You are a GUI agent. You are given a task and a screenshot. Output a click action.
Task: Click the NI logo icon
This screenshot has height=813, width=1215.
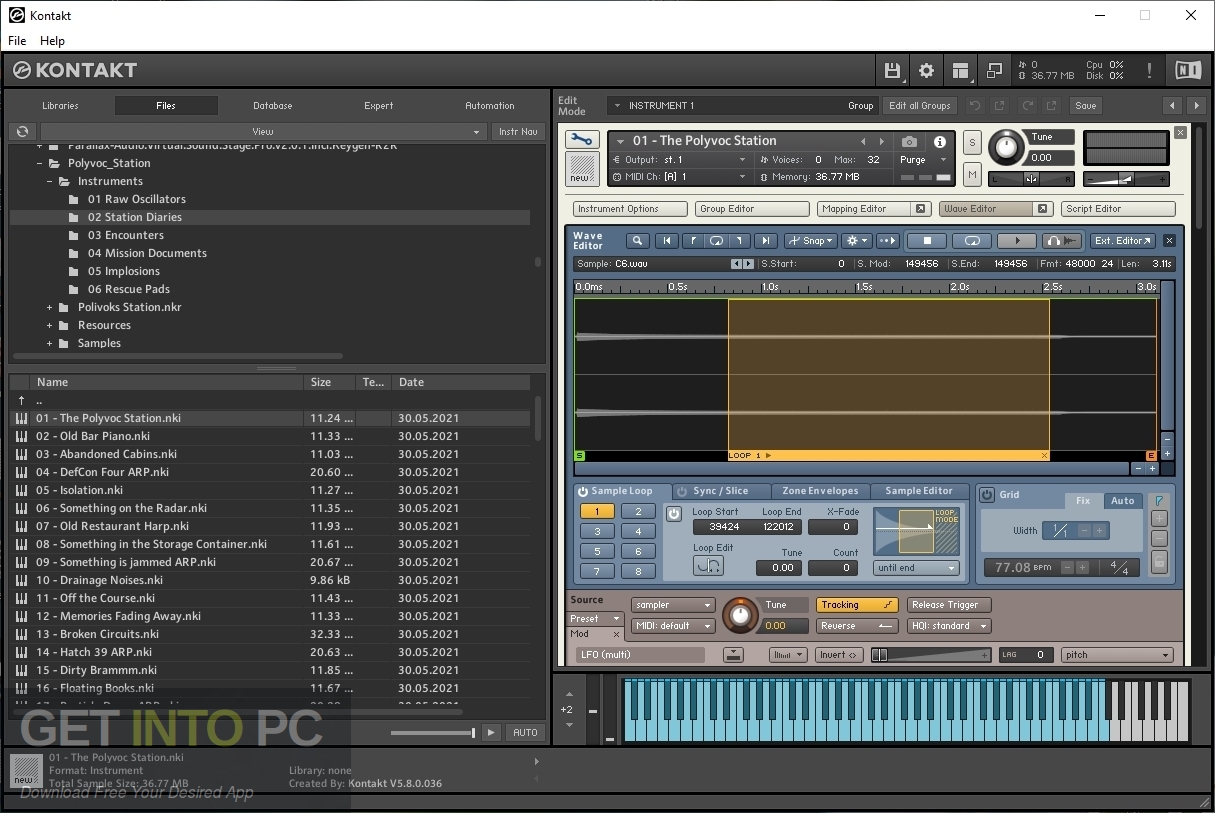click(x=1188, y=70)
